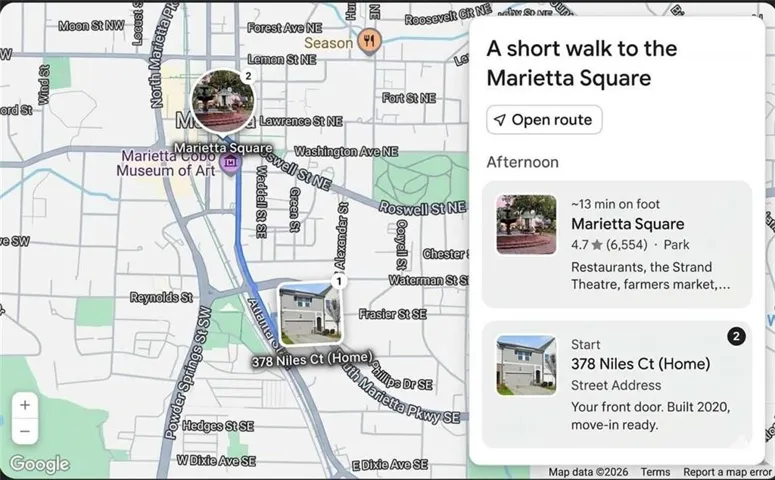The width and height of the screenshot is (775, 480).
Task: Open the 378 Niles Ct card thumbnail
Action: click(526, 365)
